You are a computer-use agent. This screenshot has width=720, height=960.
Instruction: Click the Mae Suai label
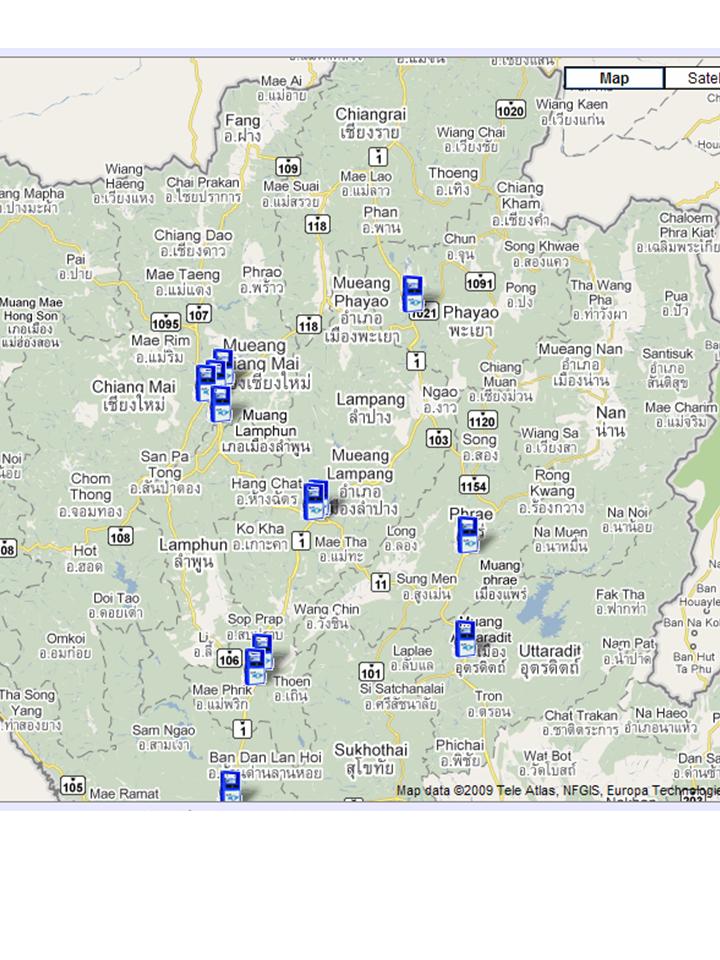[291, 193]
